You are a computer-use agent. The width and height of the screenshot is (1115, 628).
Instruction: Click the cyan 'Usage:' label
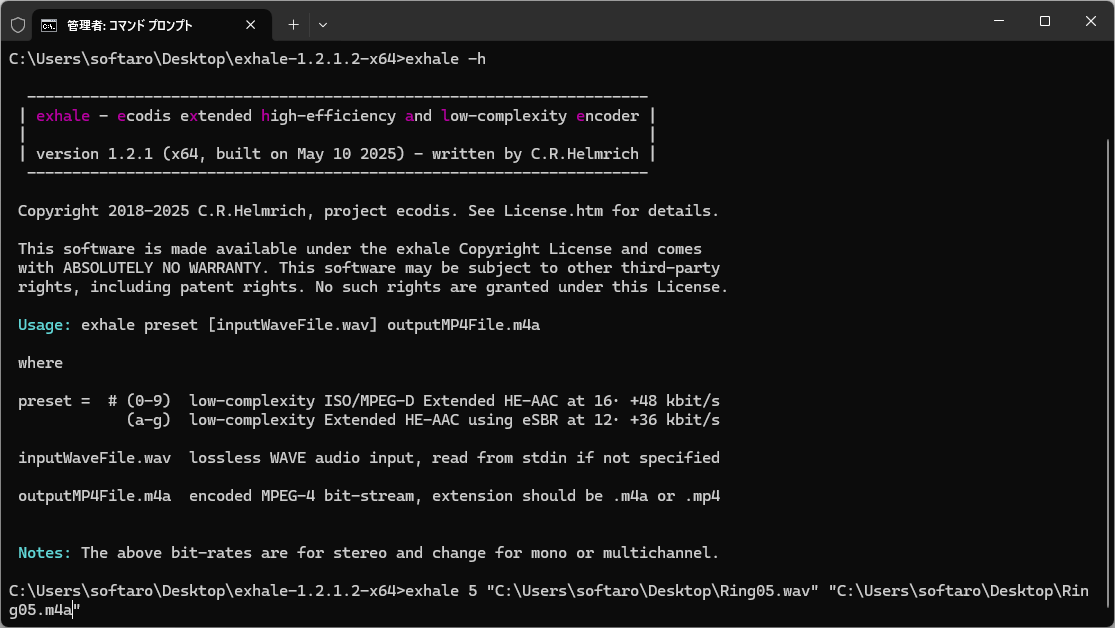(x=44, y=325)
